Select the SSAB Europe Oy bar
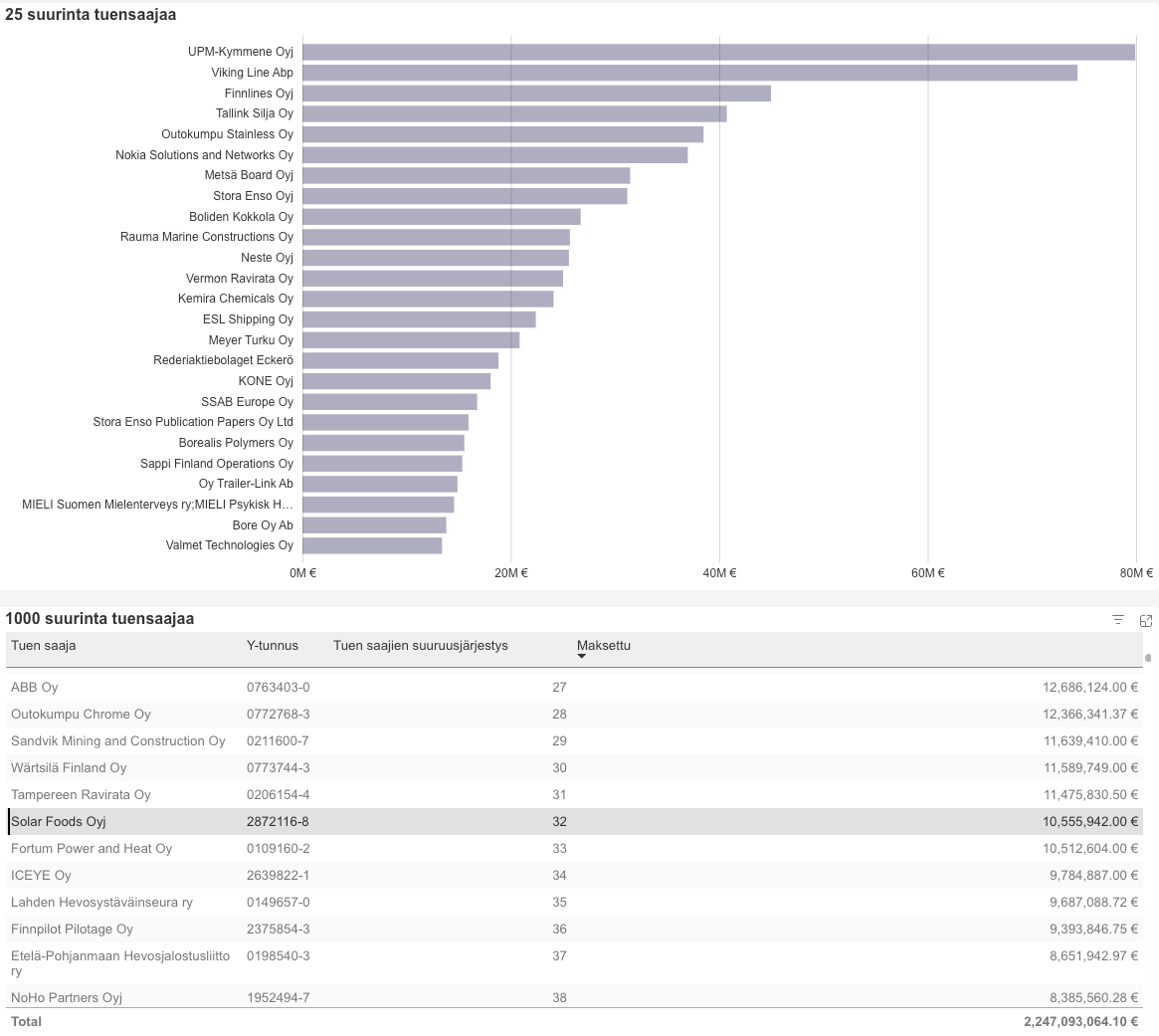 [390, 402]
